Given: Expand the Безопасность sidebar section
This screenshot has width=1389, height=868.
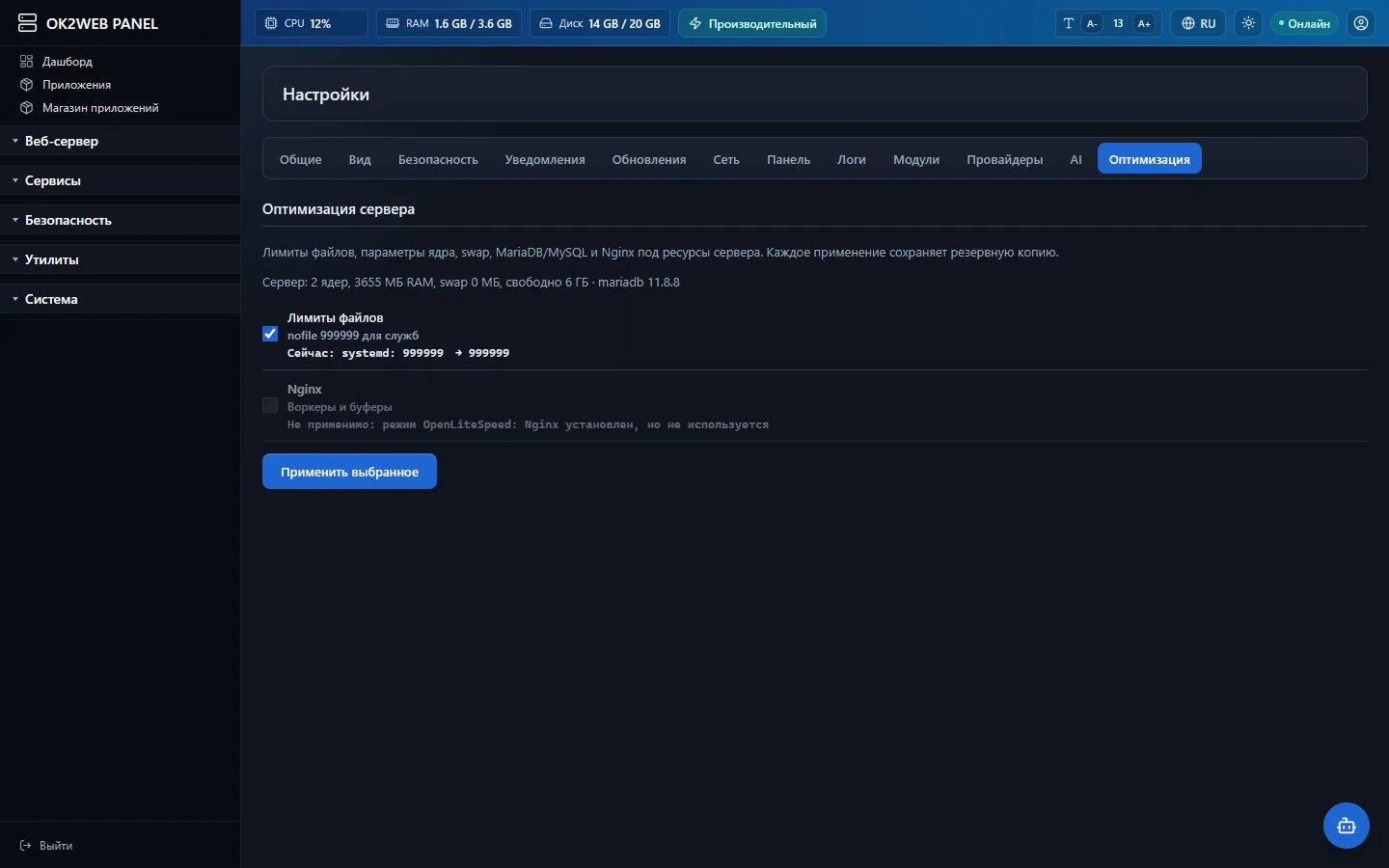Looking at the screenshot, I should coord(120,220).
